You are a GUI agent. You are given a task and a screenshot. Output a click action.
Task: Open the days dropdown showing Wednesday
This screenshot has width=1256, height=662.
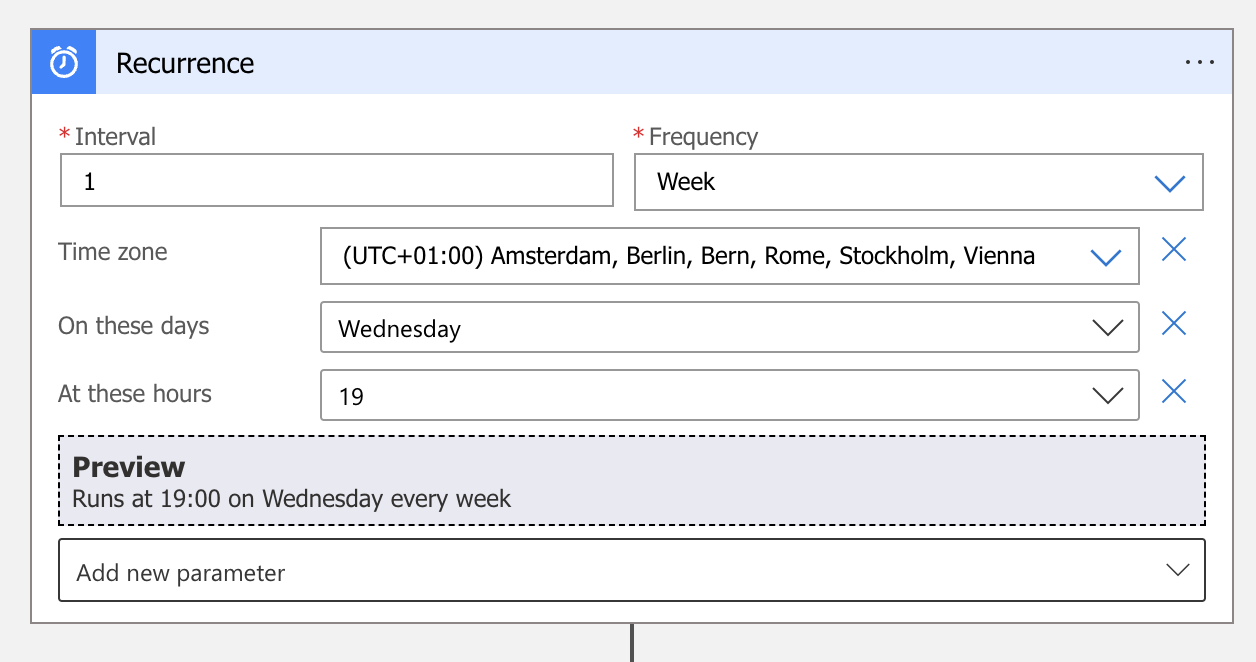[x=700, y=328]
